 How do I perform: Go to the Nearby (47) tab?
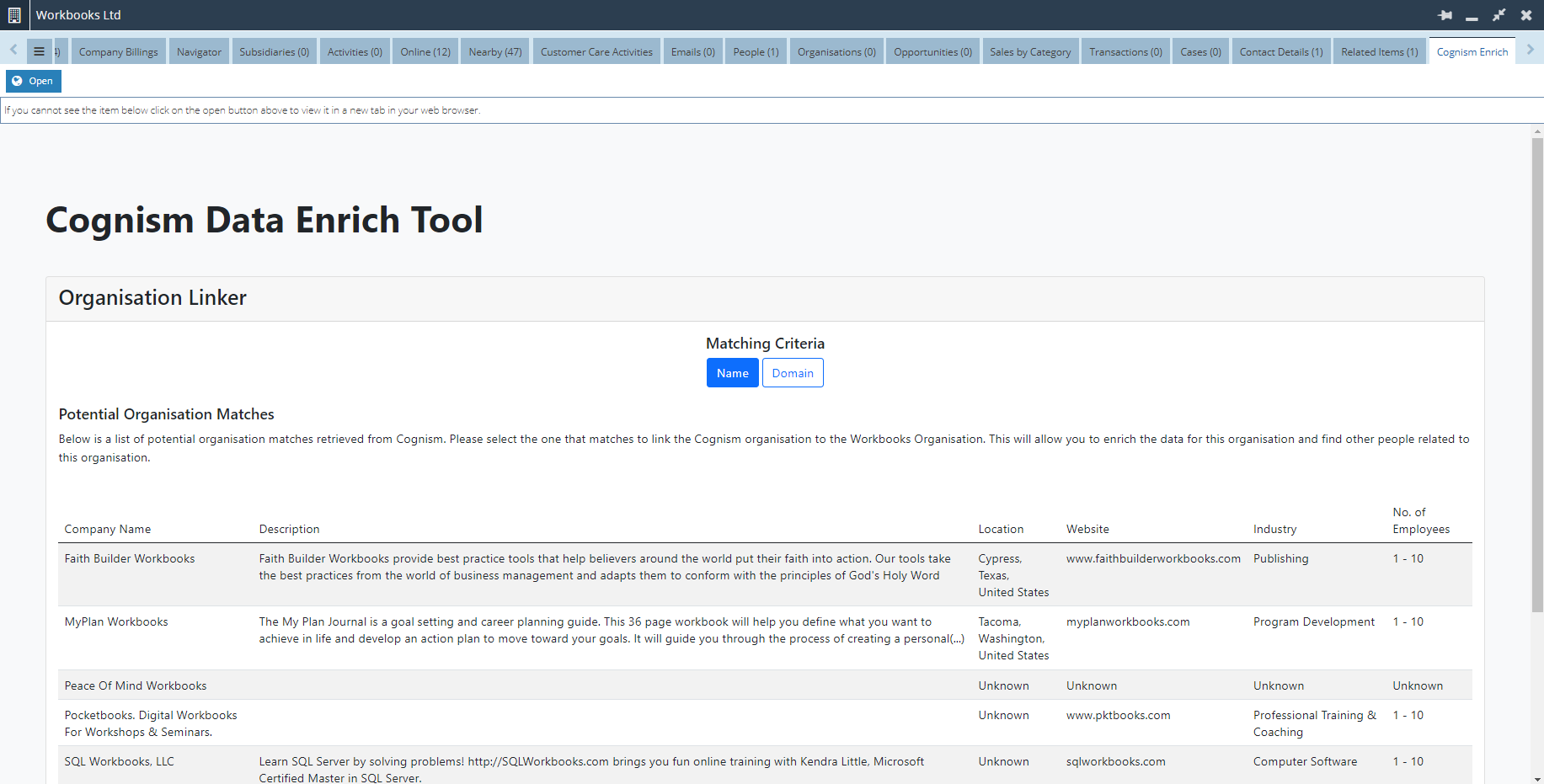click(495, 51)
